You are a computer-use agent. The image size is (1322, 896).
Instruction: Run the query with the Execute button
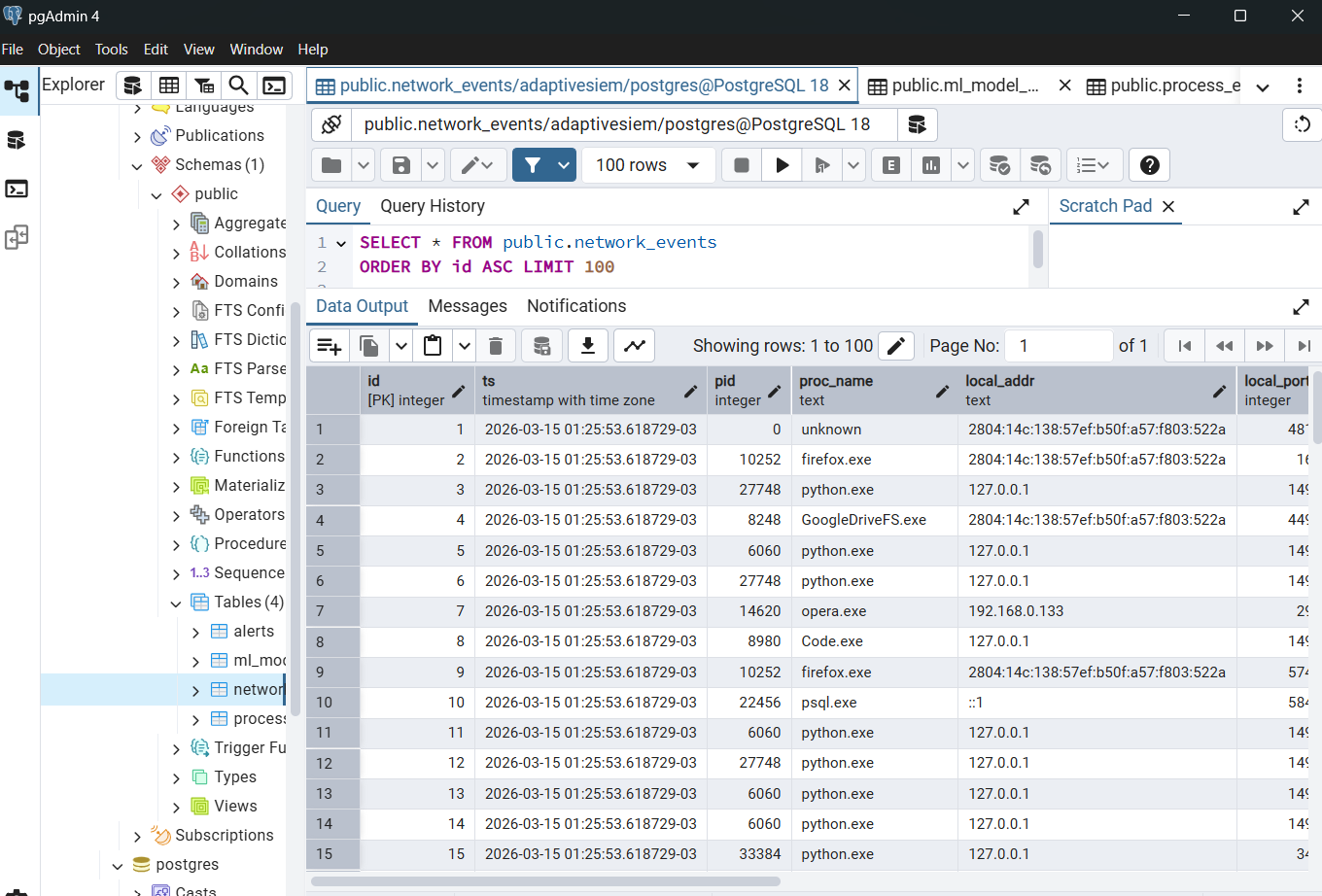click(782, 164)
